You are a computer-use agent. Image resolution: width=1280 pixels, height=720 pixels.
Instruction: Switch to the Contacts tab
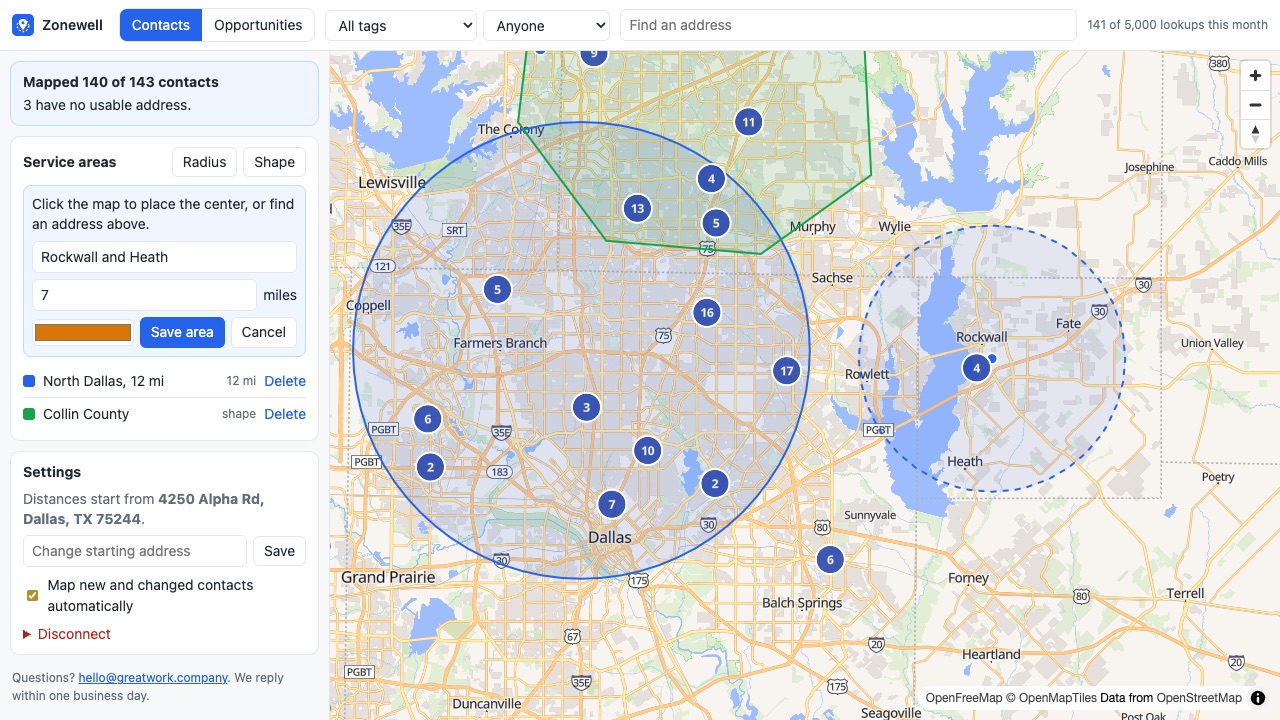[160, 25]
